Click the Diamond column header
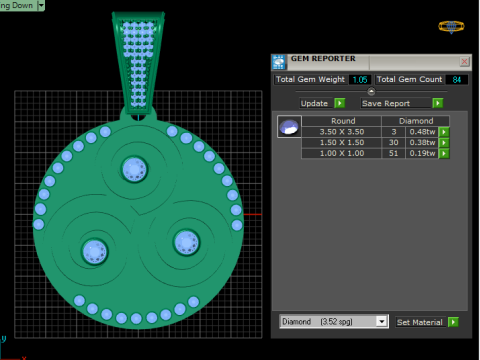This screenshot has width=480, height=360. (x=416, y=121)
